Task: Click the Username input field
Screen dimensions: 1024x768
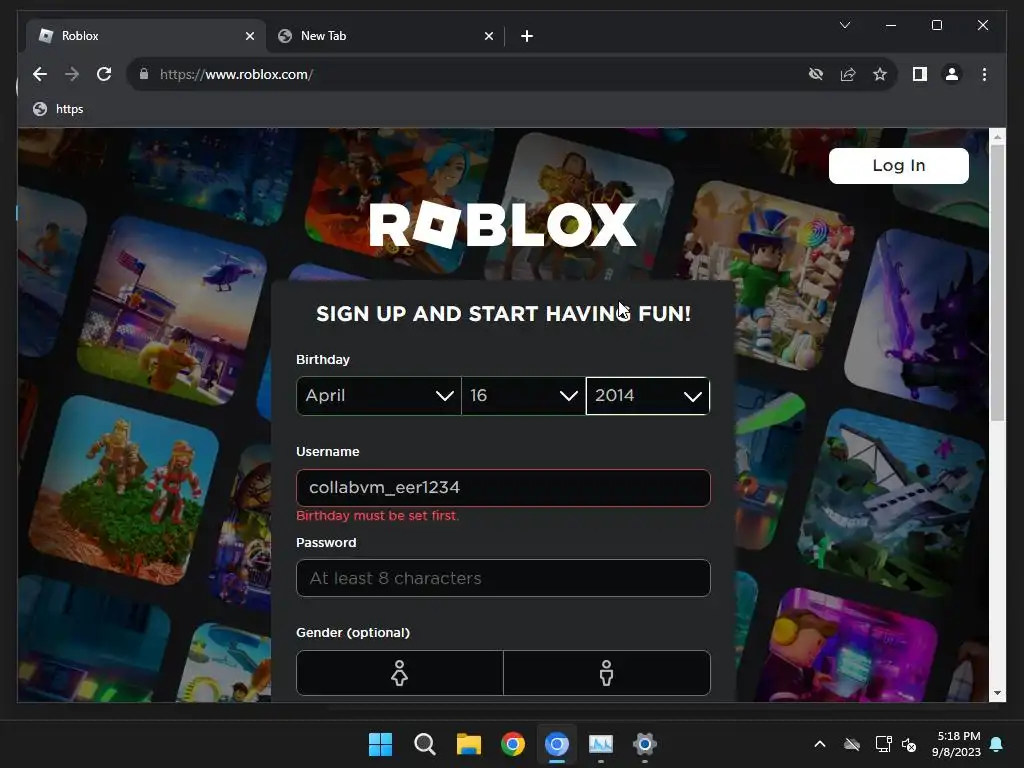Action: (x=503, y=488)
